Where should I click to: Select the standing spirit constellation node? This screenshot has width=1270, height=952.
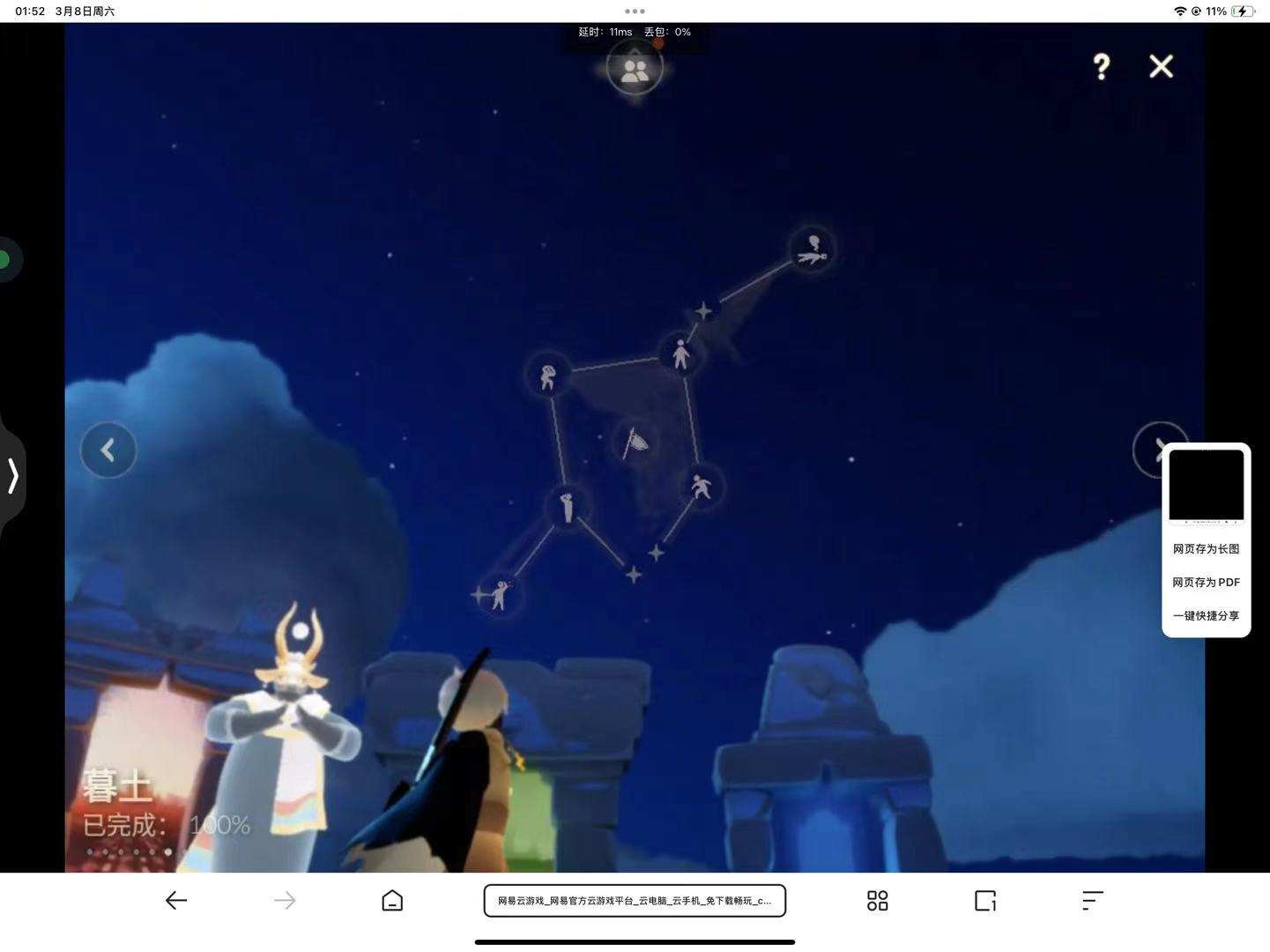click(x=680, y=354)
